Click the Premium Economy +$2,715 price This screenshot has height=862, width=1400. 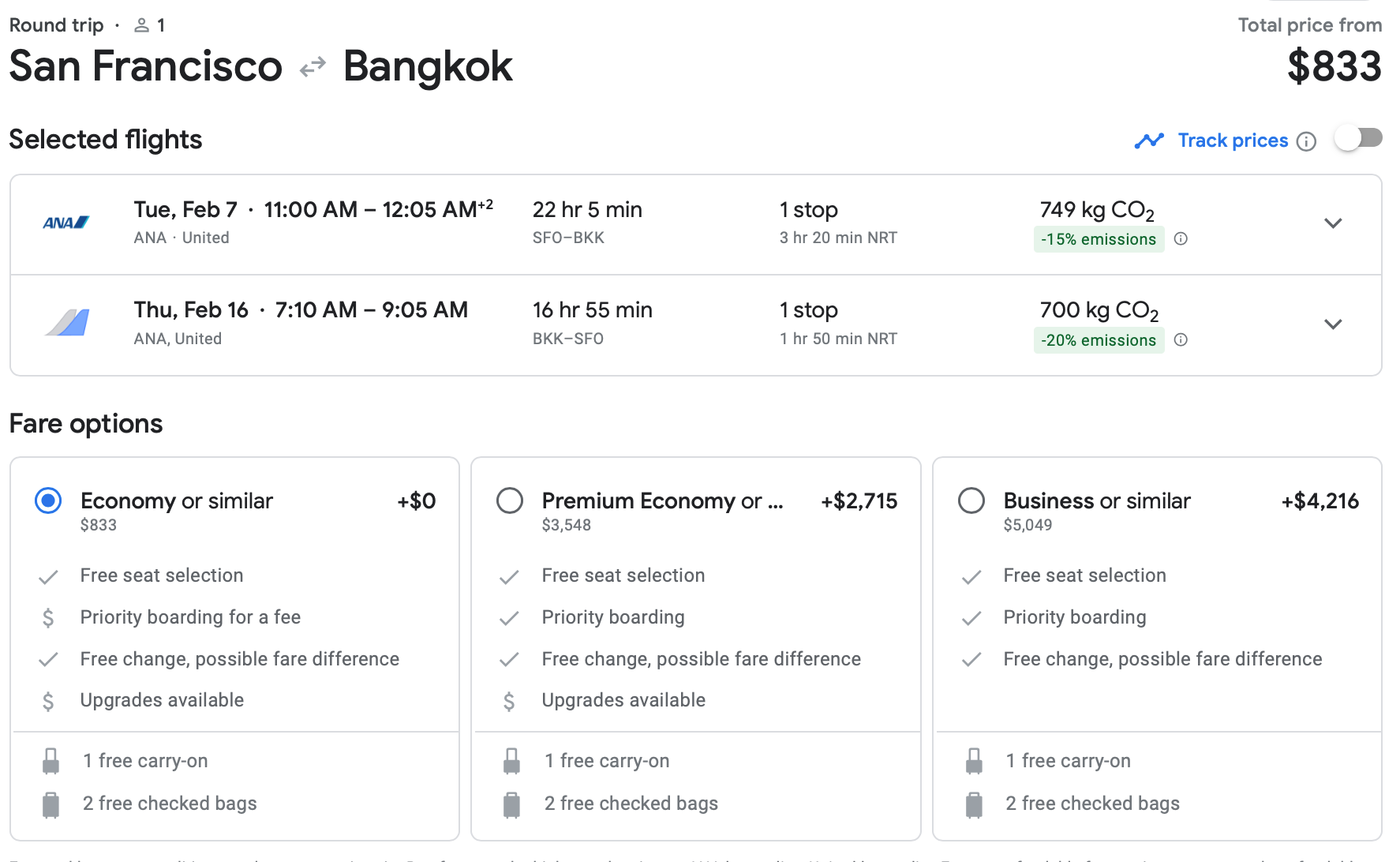(859, 501)
